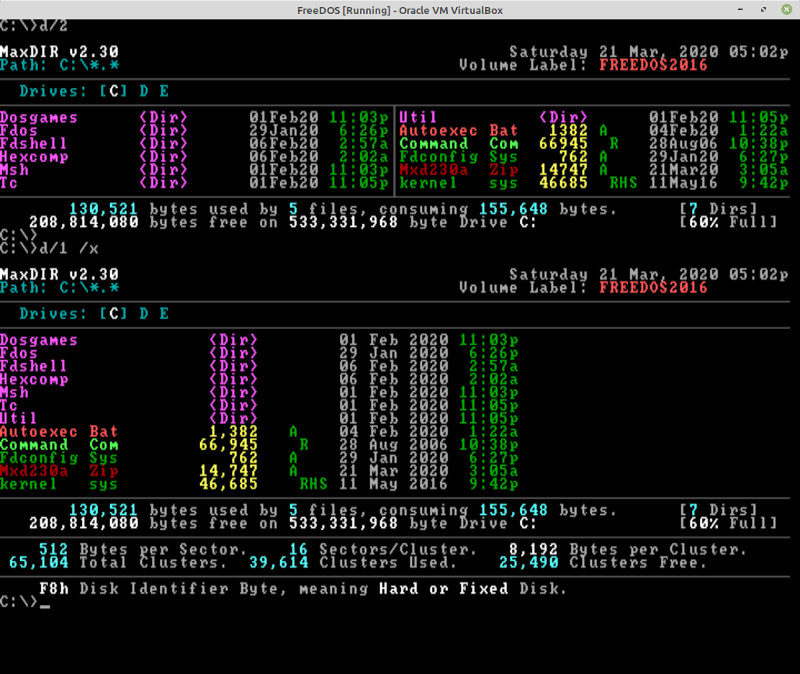800x674 pixels.
Task: Click the "FreeDOS [Running] - Oracle VM VirtualBox" title
Action: [x=400, y=10]
